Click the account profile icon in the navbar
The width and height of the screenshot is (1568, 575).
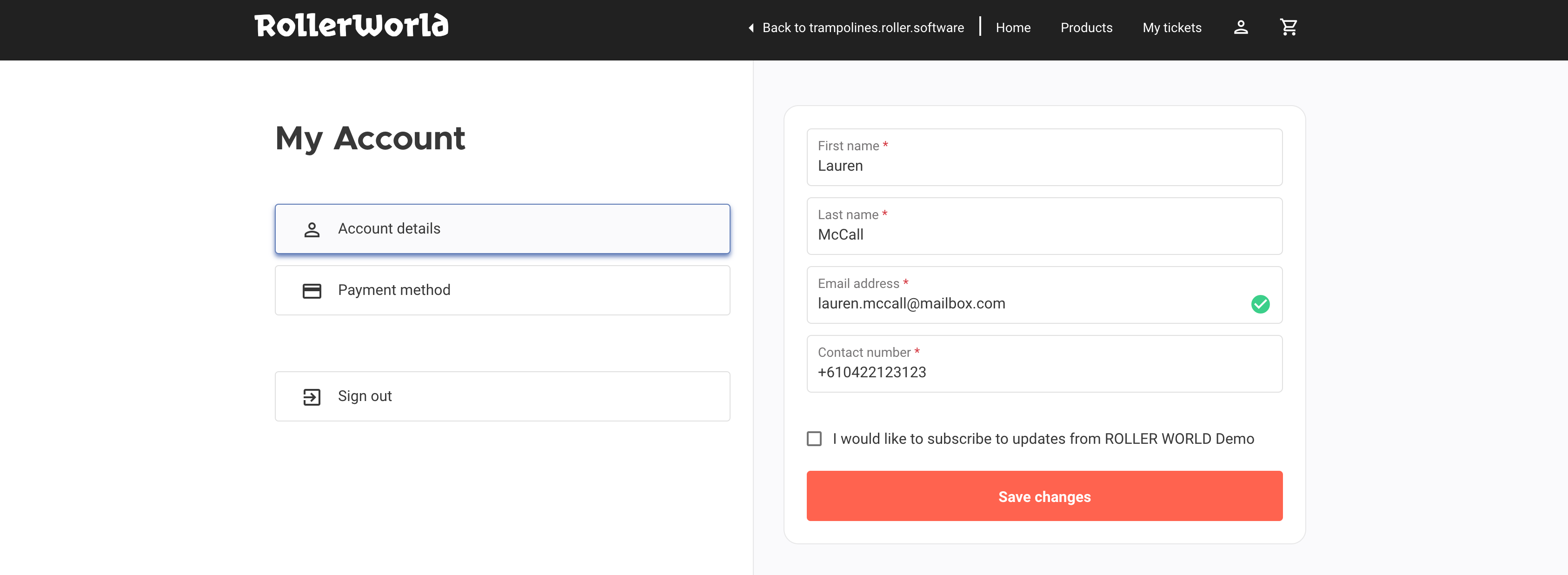[x=1241, y=27]
